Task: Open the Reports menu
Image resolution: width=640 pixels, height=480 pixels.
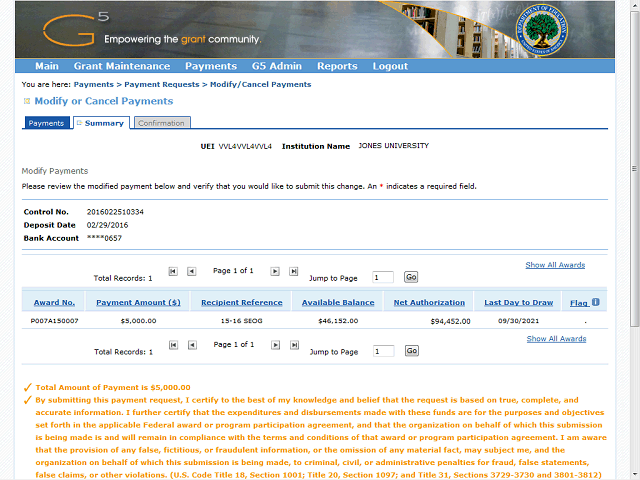Action: pos(337,66)
